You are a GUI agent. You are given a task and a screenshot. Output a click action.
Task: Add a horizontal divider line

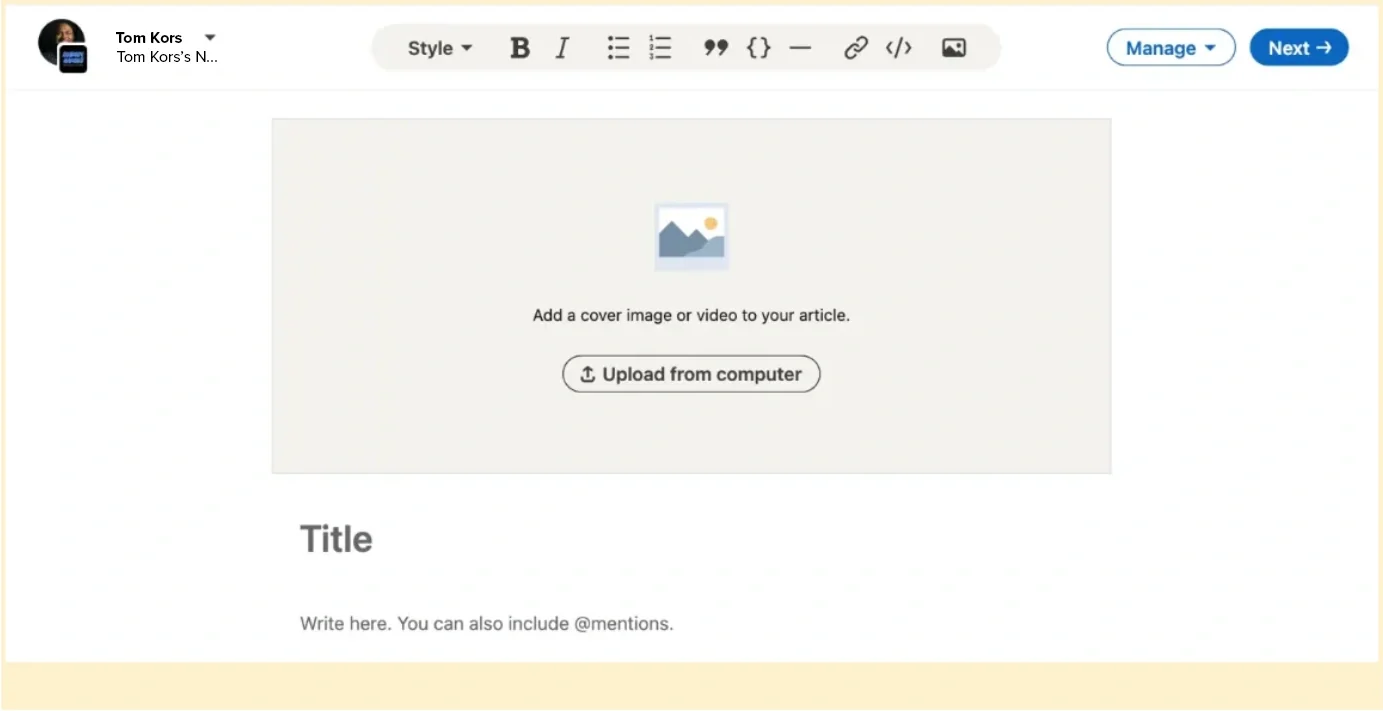(800, 47)
